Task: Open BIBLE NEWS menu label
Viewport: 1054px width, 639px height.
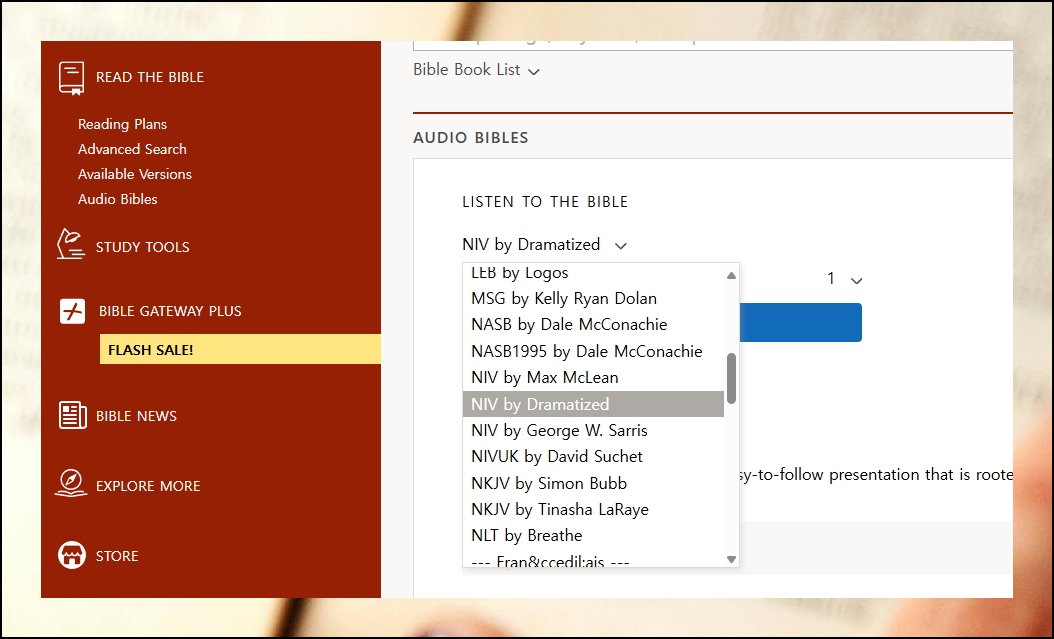Action: click(136, 416)
